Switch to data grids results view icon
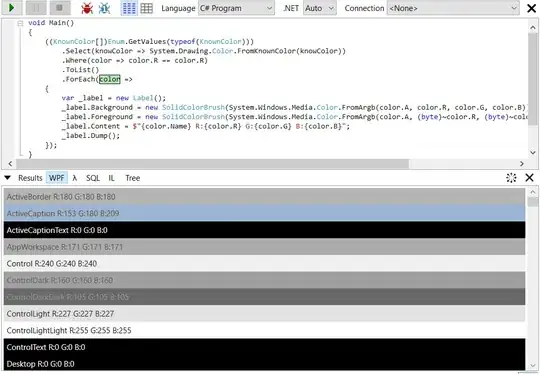This screenshot has height=374, width=540. pos(146,8)
